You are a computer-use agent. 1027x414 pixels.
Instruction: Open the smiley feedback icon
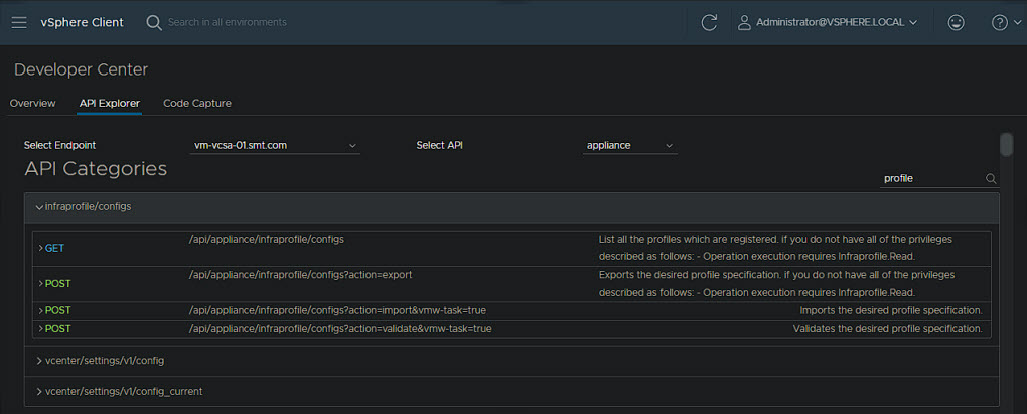[x=956, y=22]
